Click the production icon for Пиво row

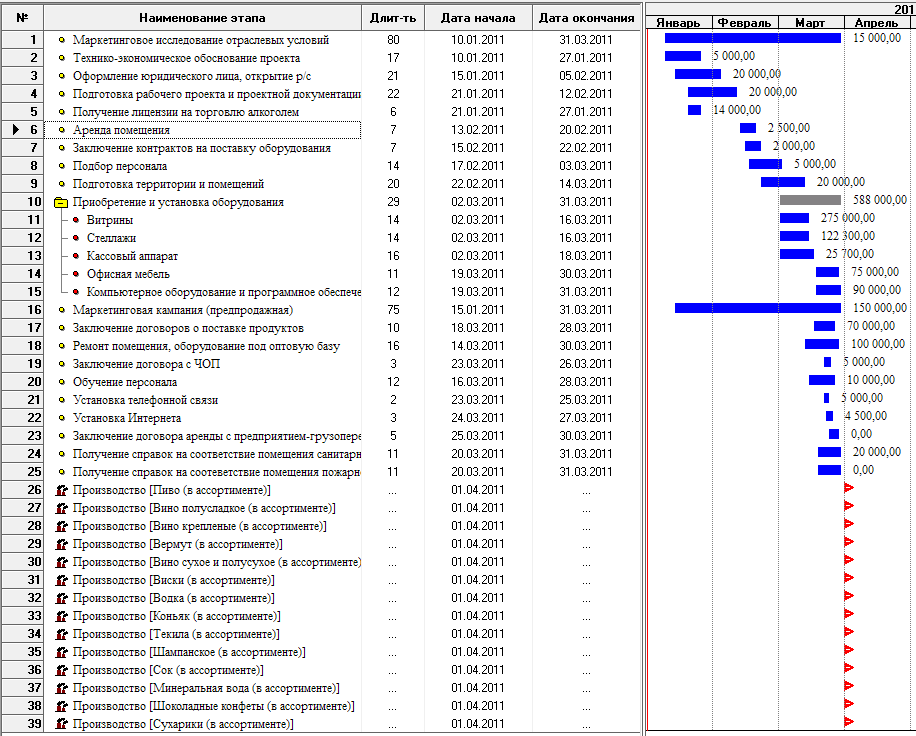(x=61, y=490)
